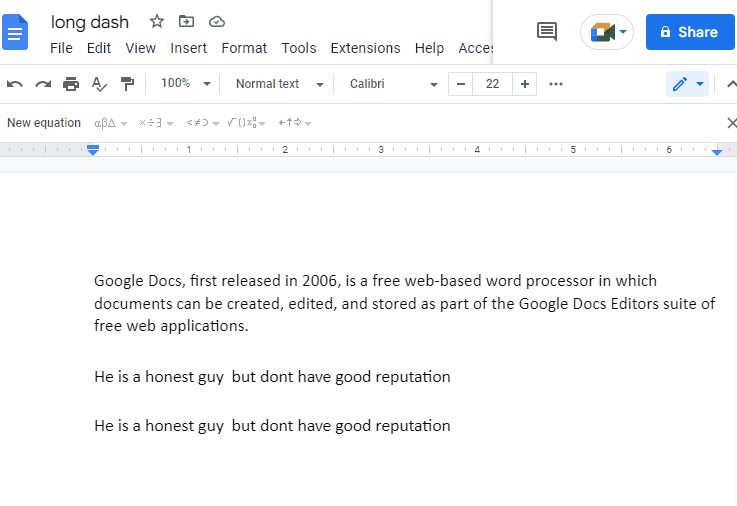Open the Tools menu

pos(299,48)
